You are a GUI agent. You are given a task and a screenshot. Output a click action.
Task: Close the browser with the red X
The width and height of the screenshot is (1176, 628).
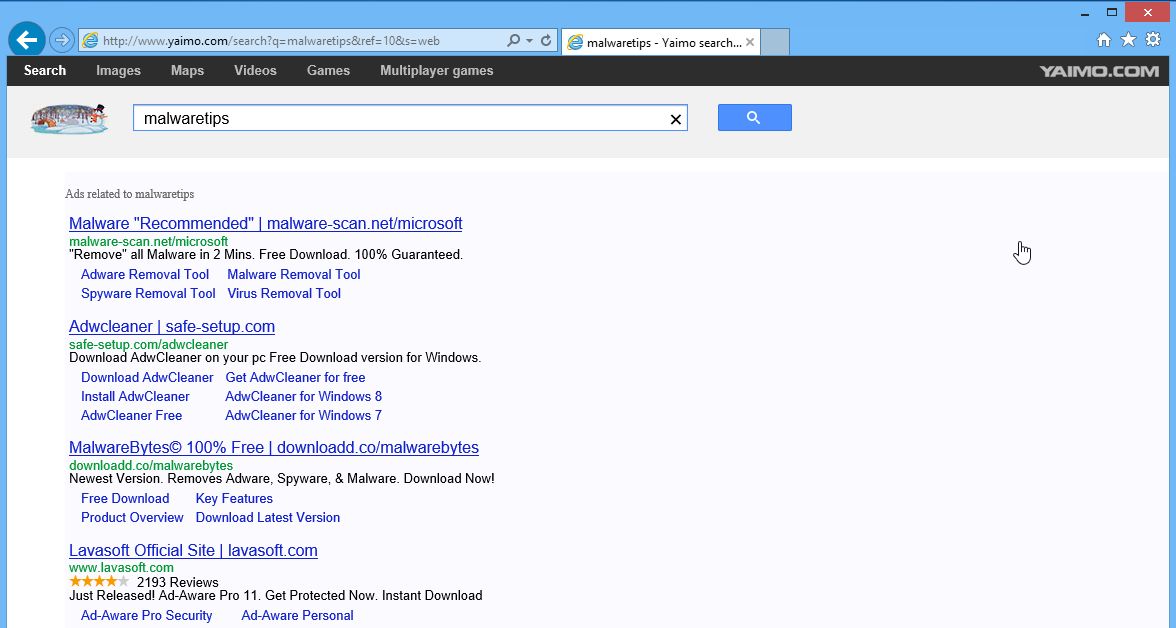(x=1149, y=12)
